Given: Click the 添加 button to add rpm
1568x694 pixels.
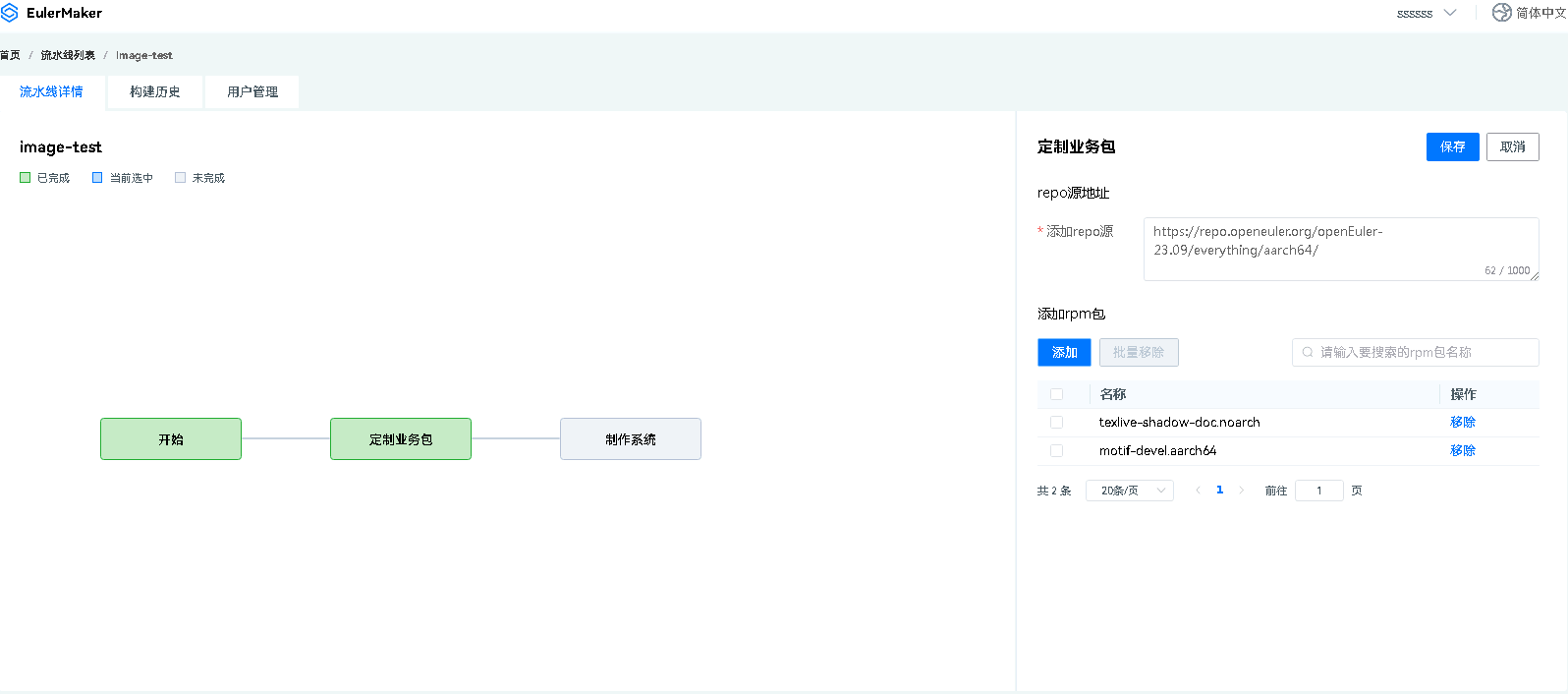Looking at the screenshot, I should [x=1064, y=352].
